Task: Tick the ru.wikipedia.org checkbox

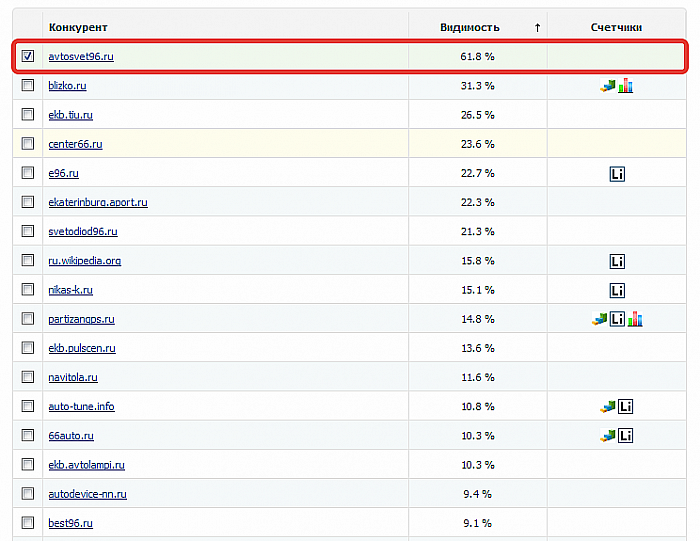Action: coord(28,260)
